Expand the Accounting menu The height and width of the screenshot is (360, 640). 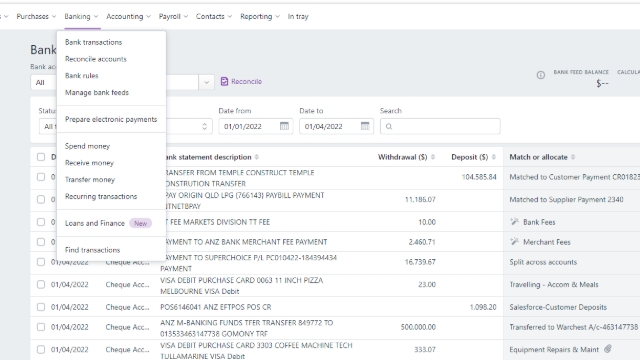[128, 16]
